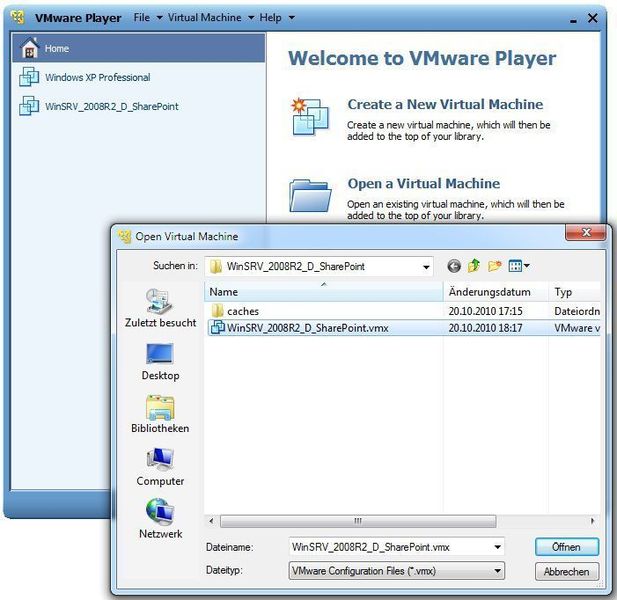Go up one folder level in dialog
This screenshot has height=600, width=617.
pyautogui.click(x=474, y=266)
